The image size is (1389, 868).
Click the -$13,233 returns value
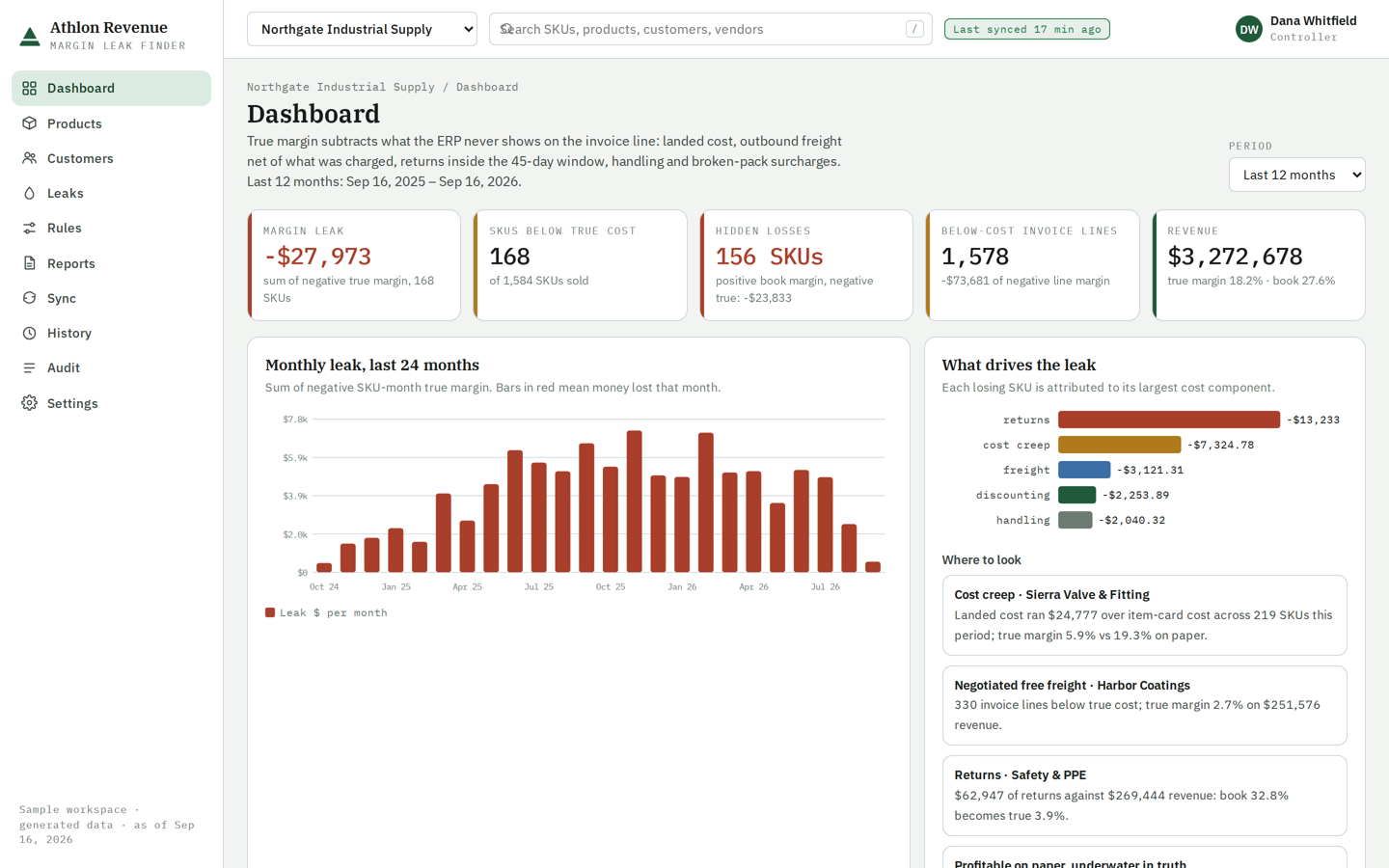(1314, 420)
